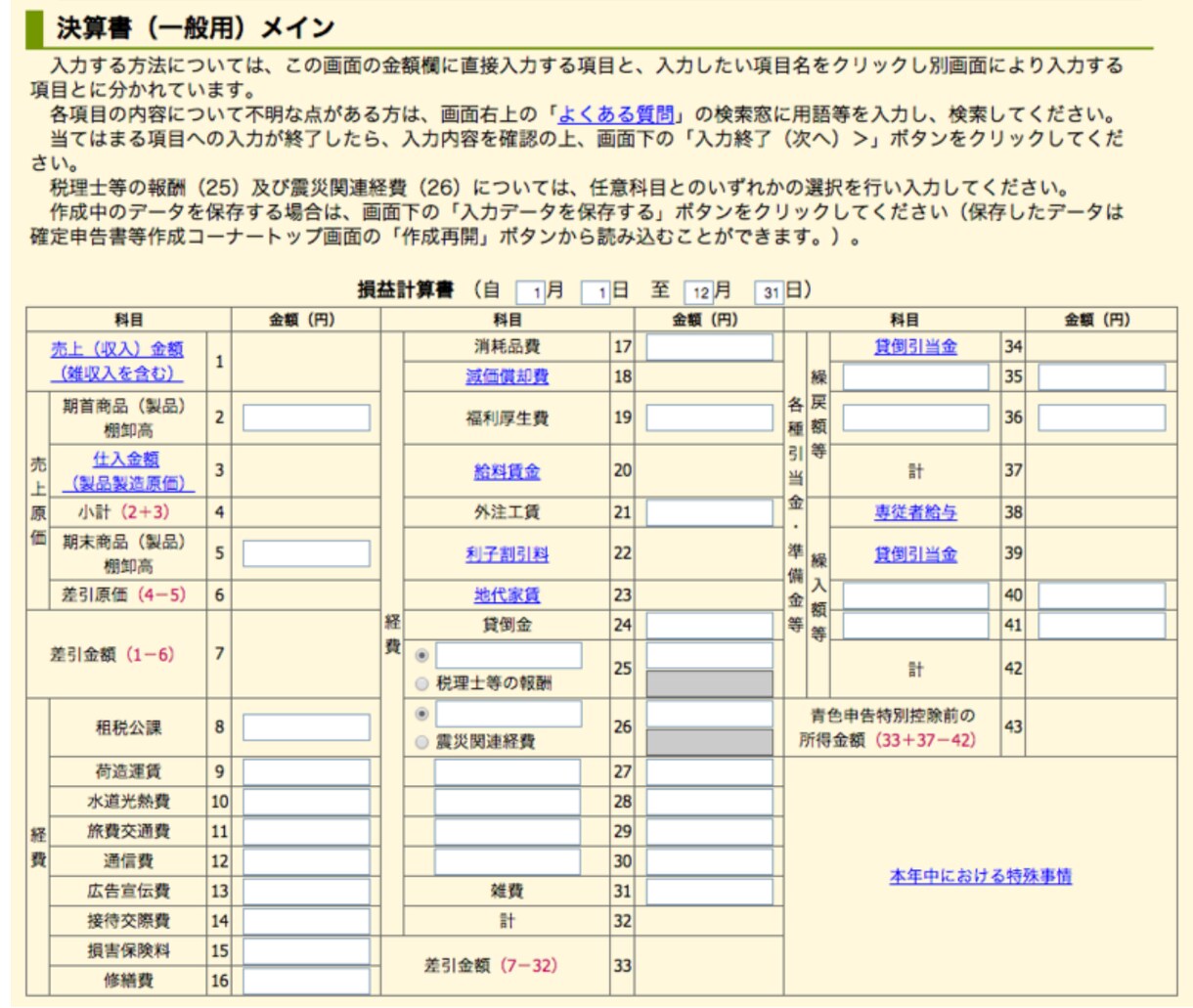This screenshot has width=1193, height=1008.
Task: Click the 修繕費 amount field
Action: 306,981
